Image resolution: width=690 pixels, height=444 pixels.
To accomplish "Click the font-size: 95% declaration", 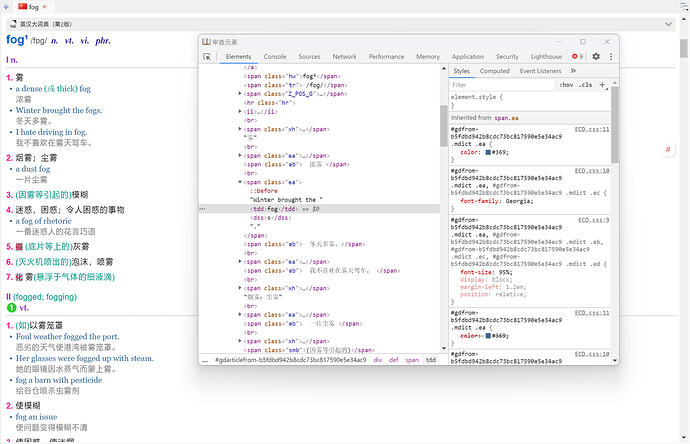I will 486,272.
